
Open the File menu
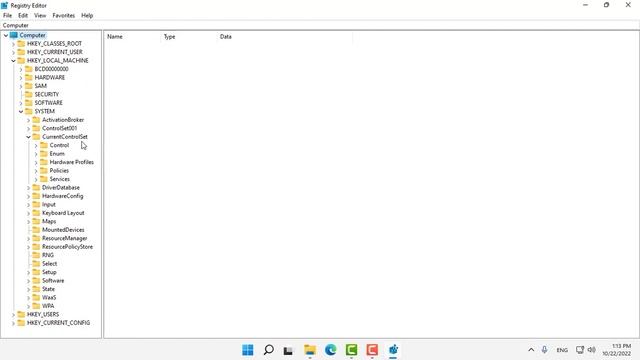coord(7,16)
